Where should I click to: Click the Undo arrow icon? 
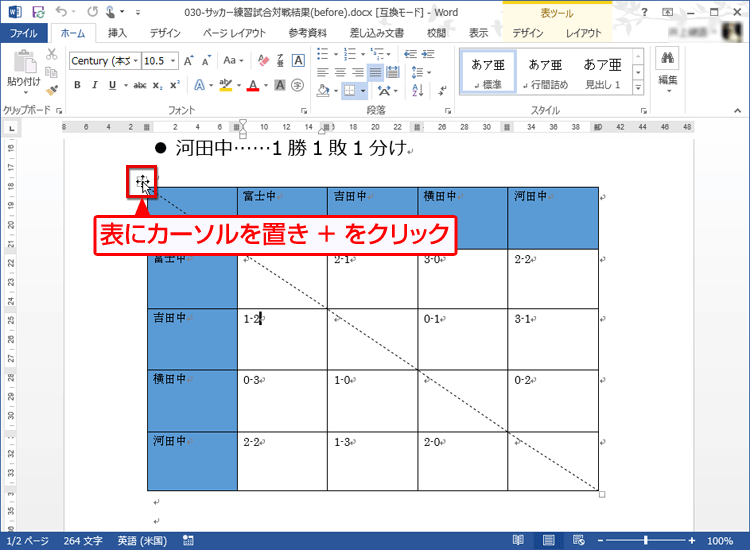coord(61,11)
